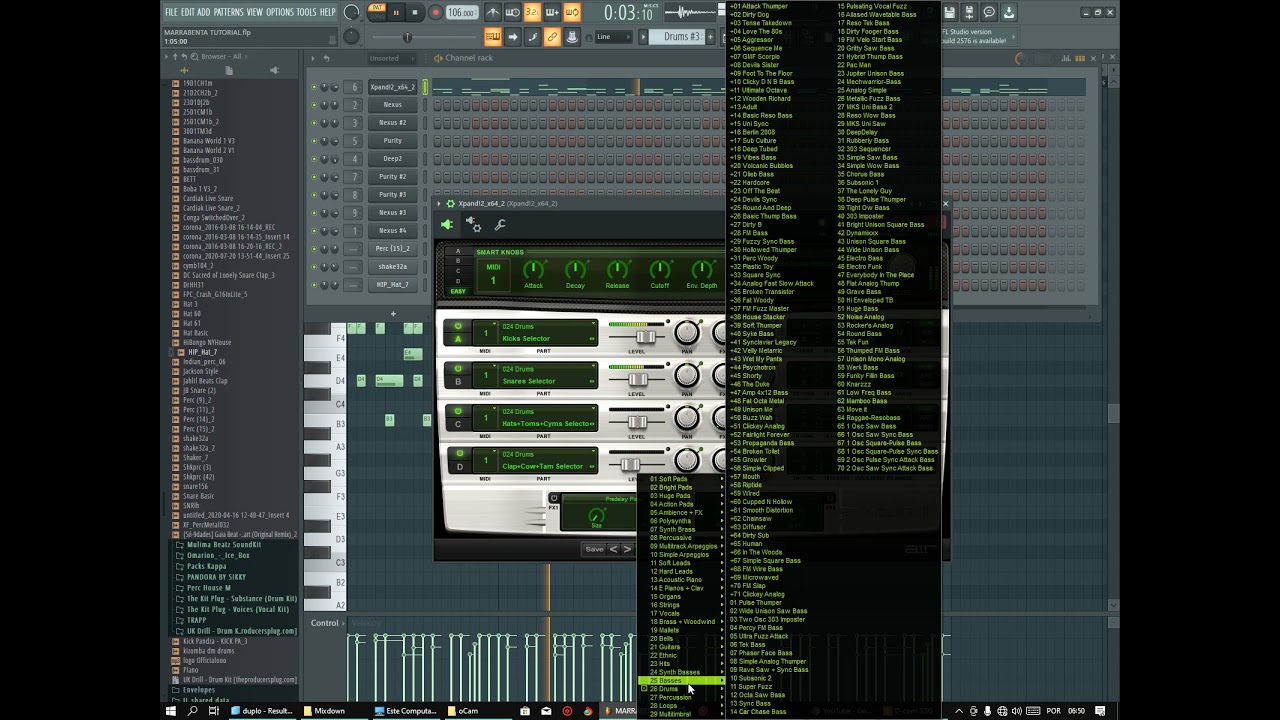The height and width of the screenshot is (720, 1280).
Task: Open Este Computador from the taskbar
Action: tap(405, 711)
